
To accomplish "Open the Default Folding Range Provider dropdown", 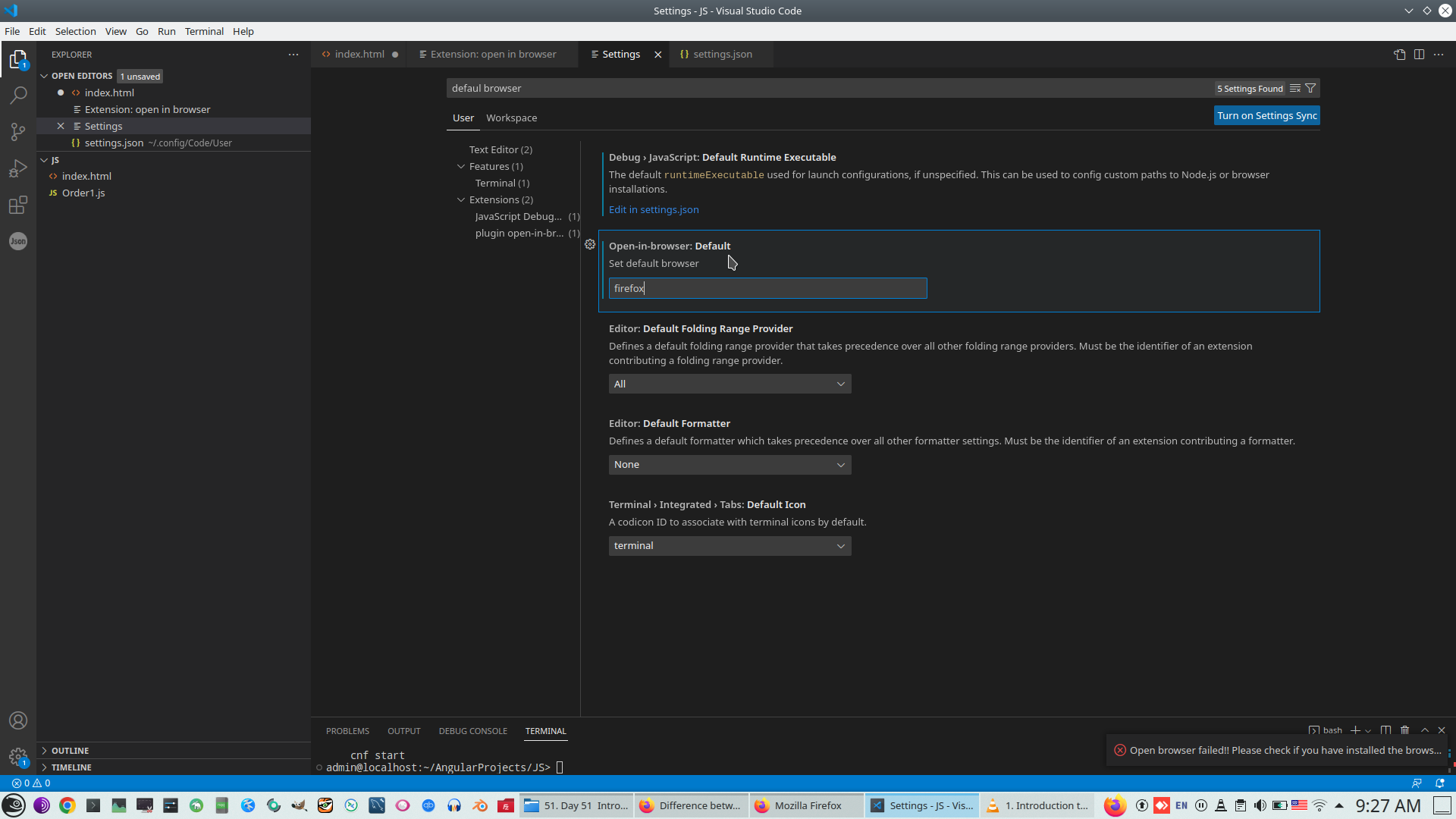I will [730, 384].
